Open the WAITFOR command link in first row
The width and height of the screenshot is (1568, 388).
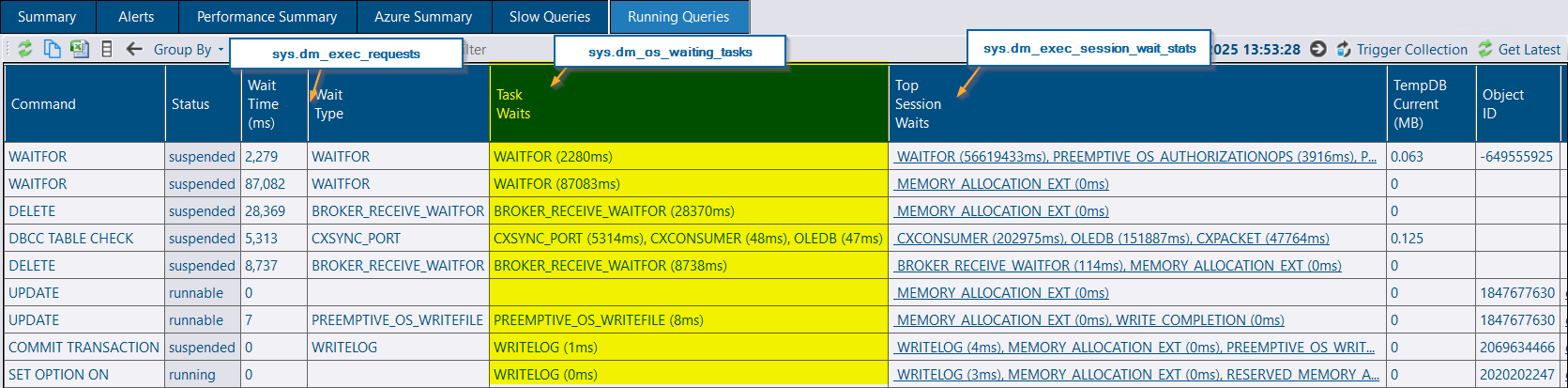[x=38, y=157]
